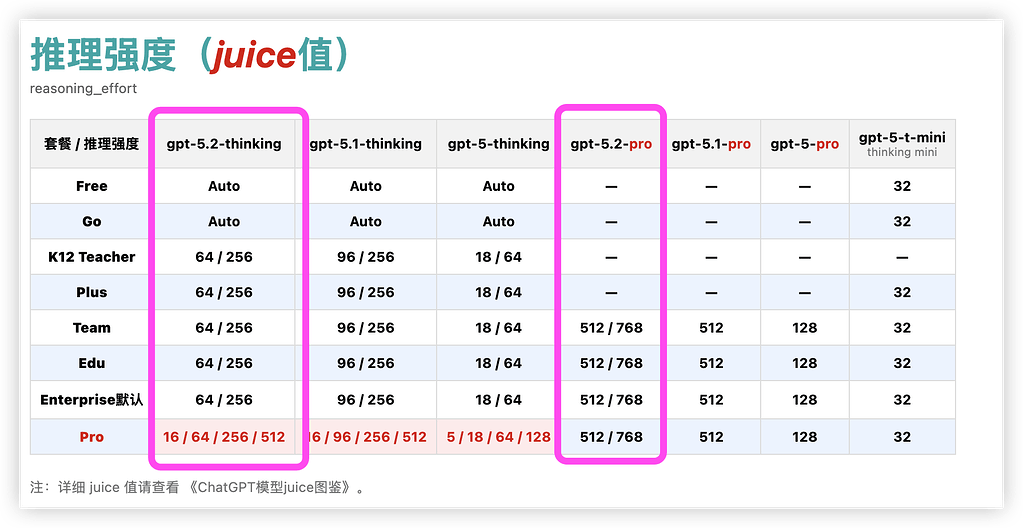Select Auto in Free row under gpt-5-thinking

[498, 186]
